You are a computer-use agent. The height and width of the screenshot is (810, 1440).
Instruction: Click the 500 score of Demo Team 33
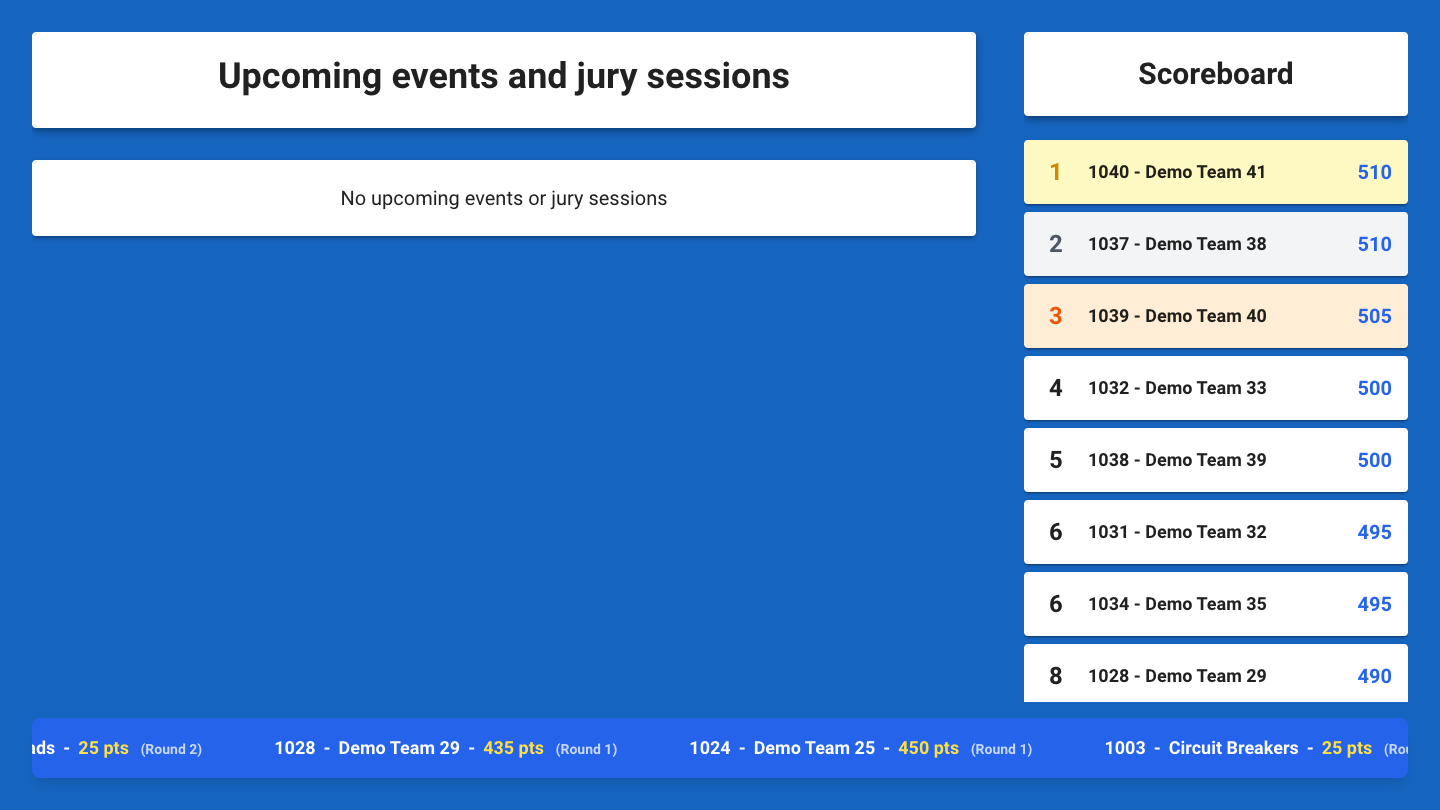coord(1374,388)
